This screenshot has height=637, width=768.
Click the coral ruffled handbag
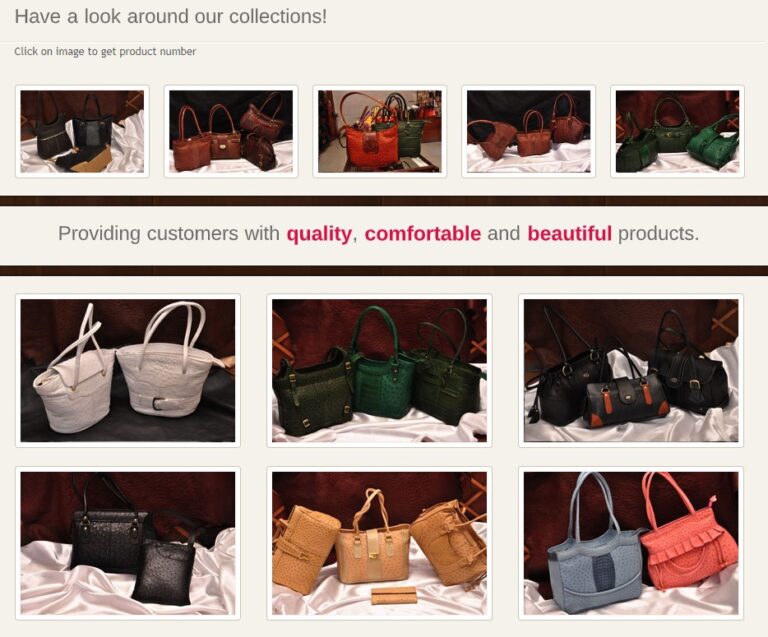[687, 543]
